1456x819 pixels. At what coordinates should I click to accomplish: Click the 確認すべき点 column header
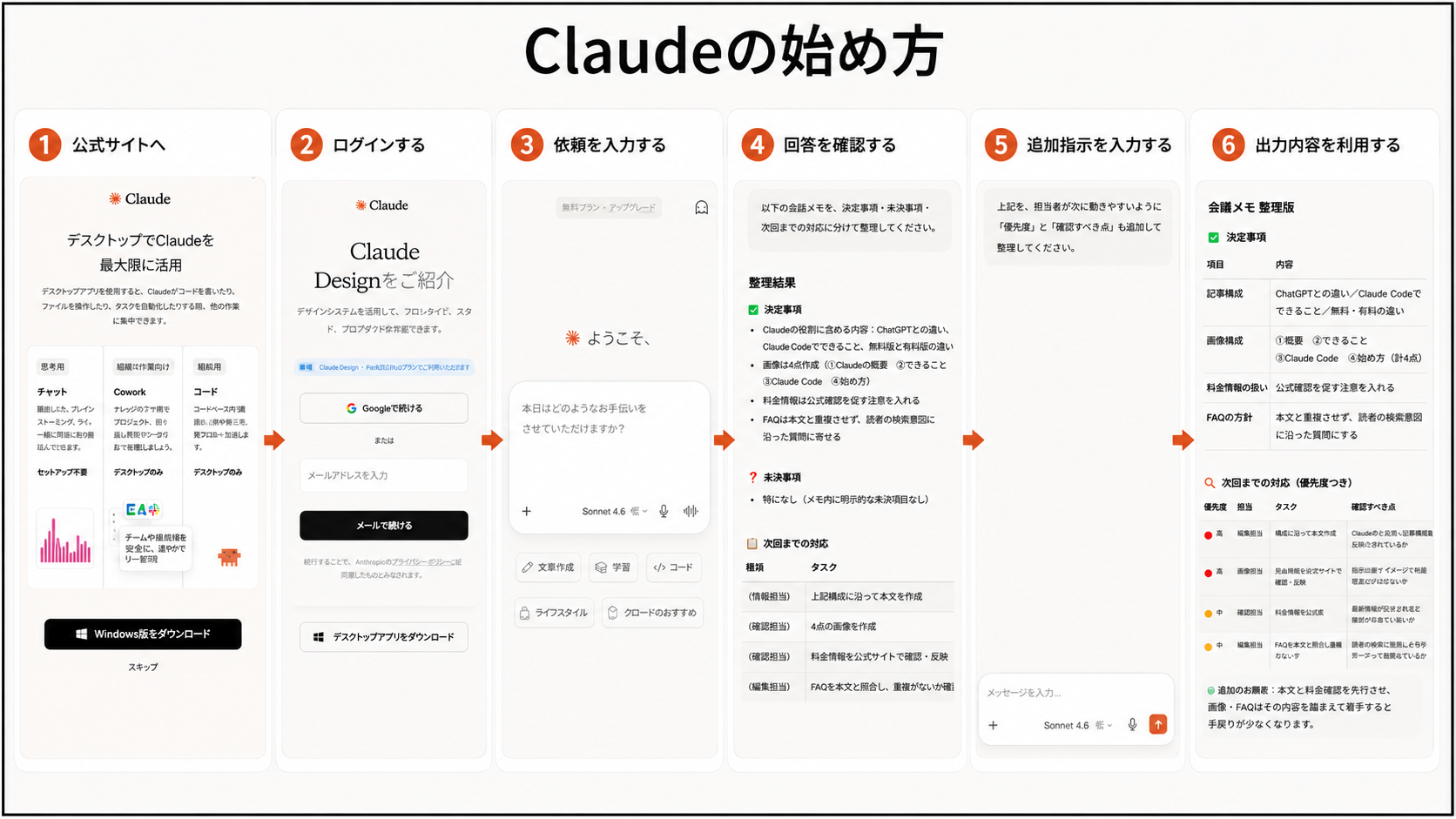pos(1373,507)
